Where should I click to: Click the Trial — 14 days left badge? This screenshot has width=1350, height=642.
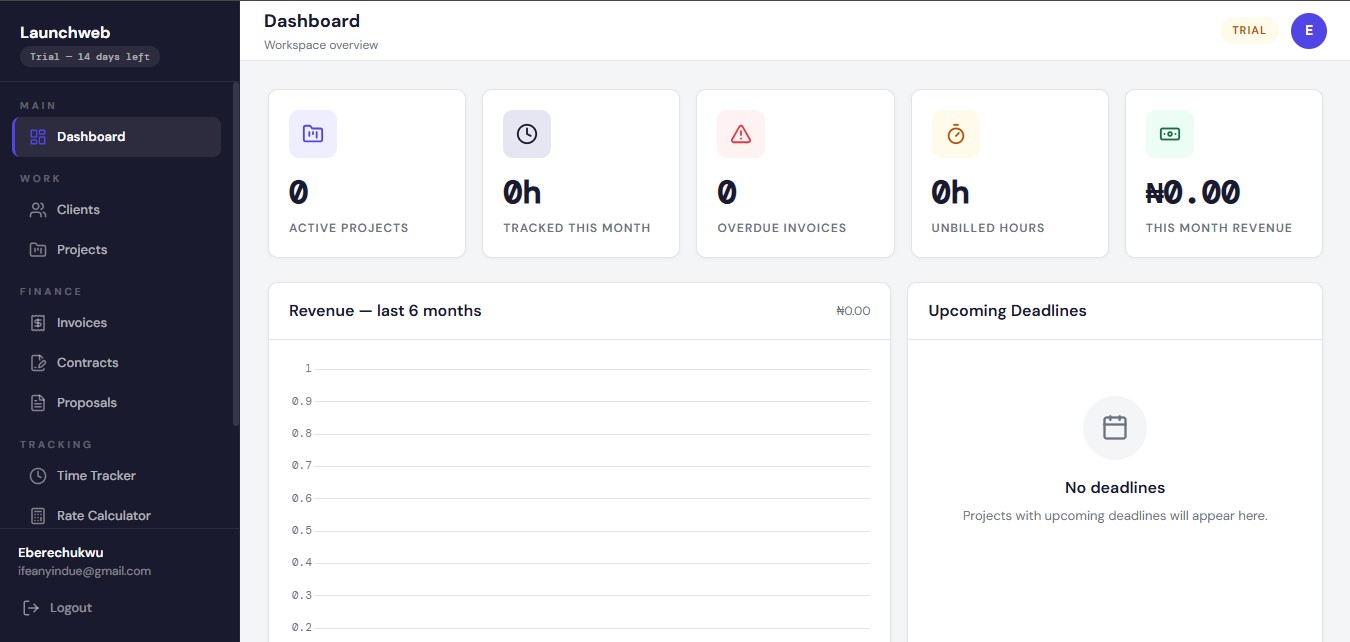(x=90, y=57)
